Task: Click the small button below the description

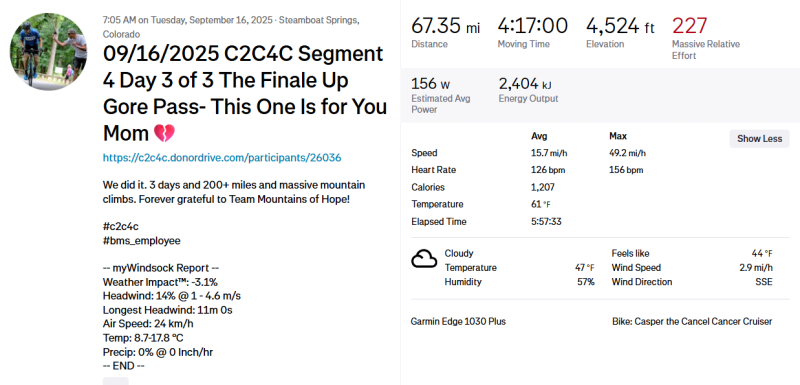Action: pyautogui.click(x=116, y=381)
